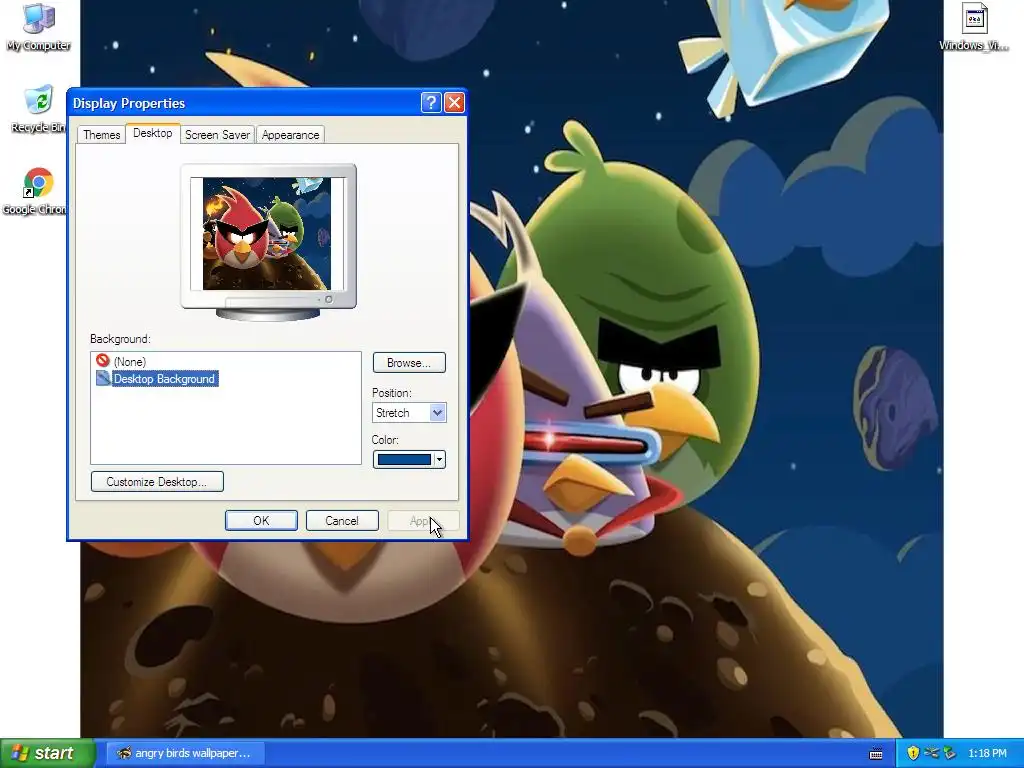
Task: Click the keyboard icon on the taskbar
Action: coord(876,754)
